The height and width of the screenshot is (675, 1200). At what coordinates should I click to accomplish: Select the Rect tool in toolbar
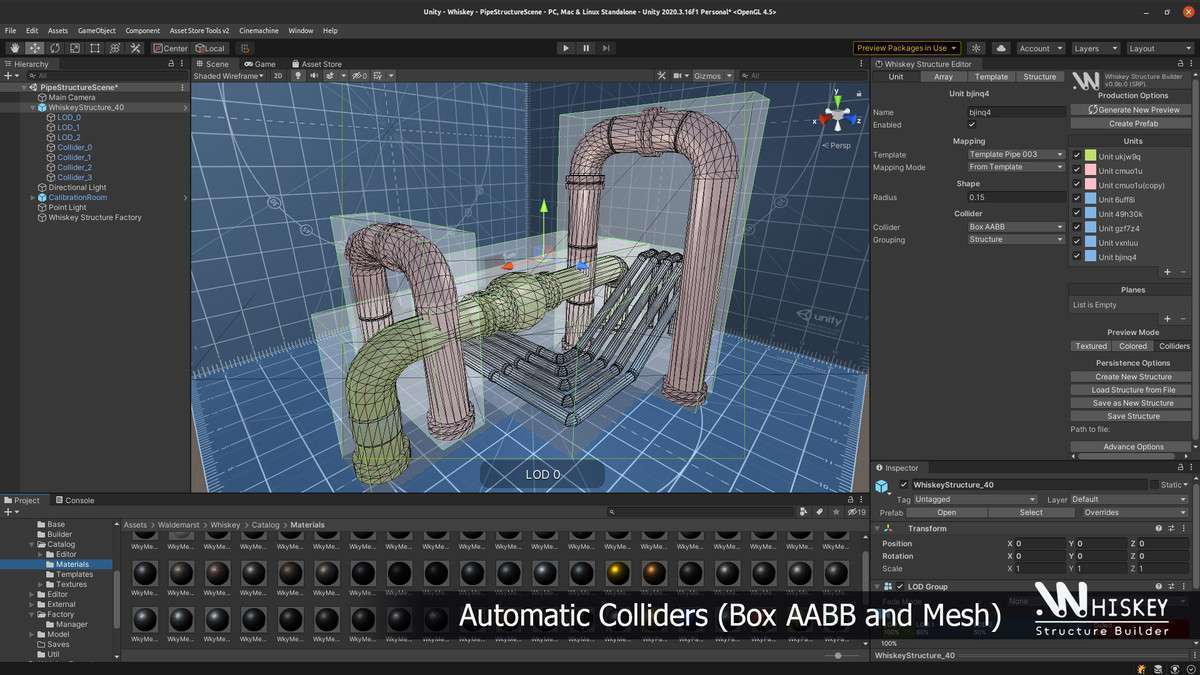94,48
